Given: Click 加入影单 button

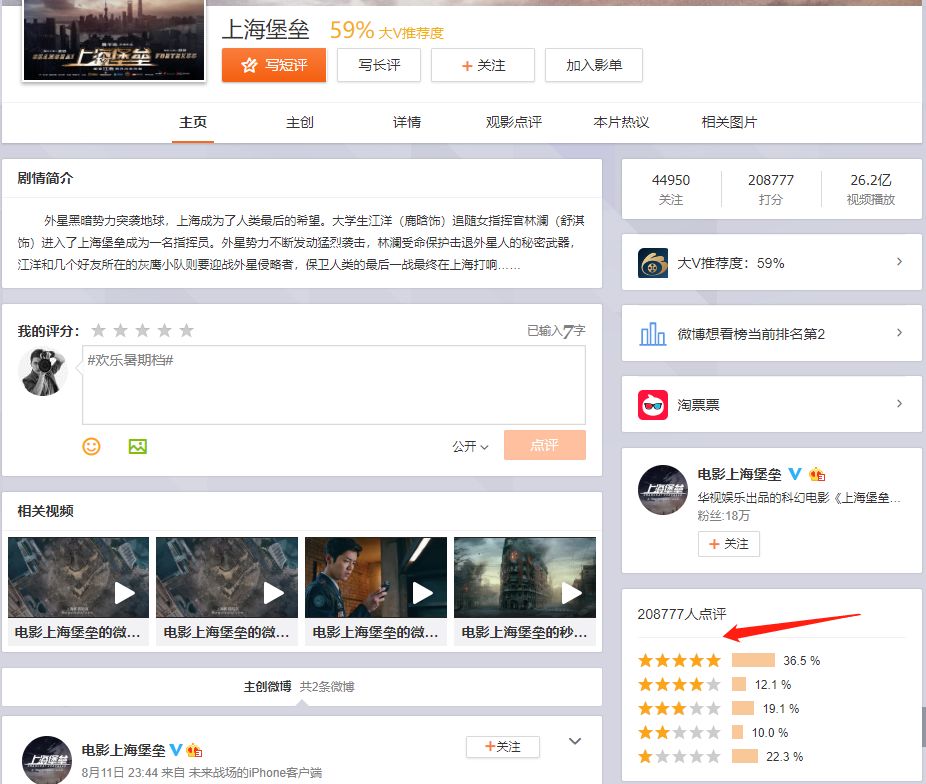Looking at the screenshot, I should 594,65.
